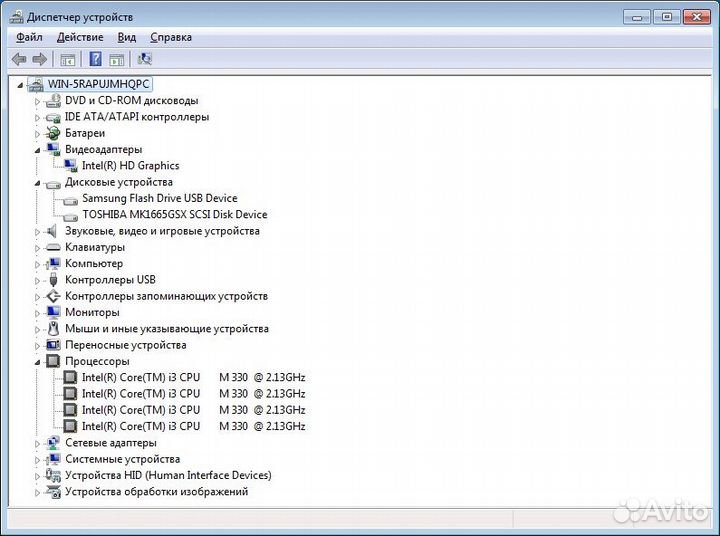The width and height of the screenshot is (720, 536).
Task: Click the Устройства обработки изображений camera icon
Action: click(x=53, y=492)
